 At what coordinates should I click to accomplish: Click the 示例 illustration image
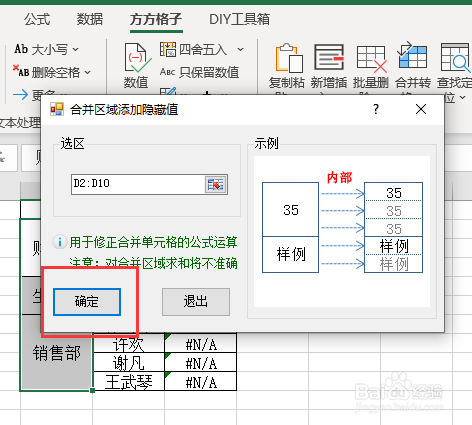click(342, 232)
